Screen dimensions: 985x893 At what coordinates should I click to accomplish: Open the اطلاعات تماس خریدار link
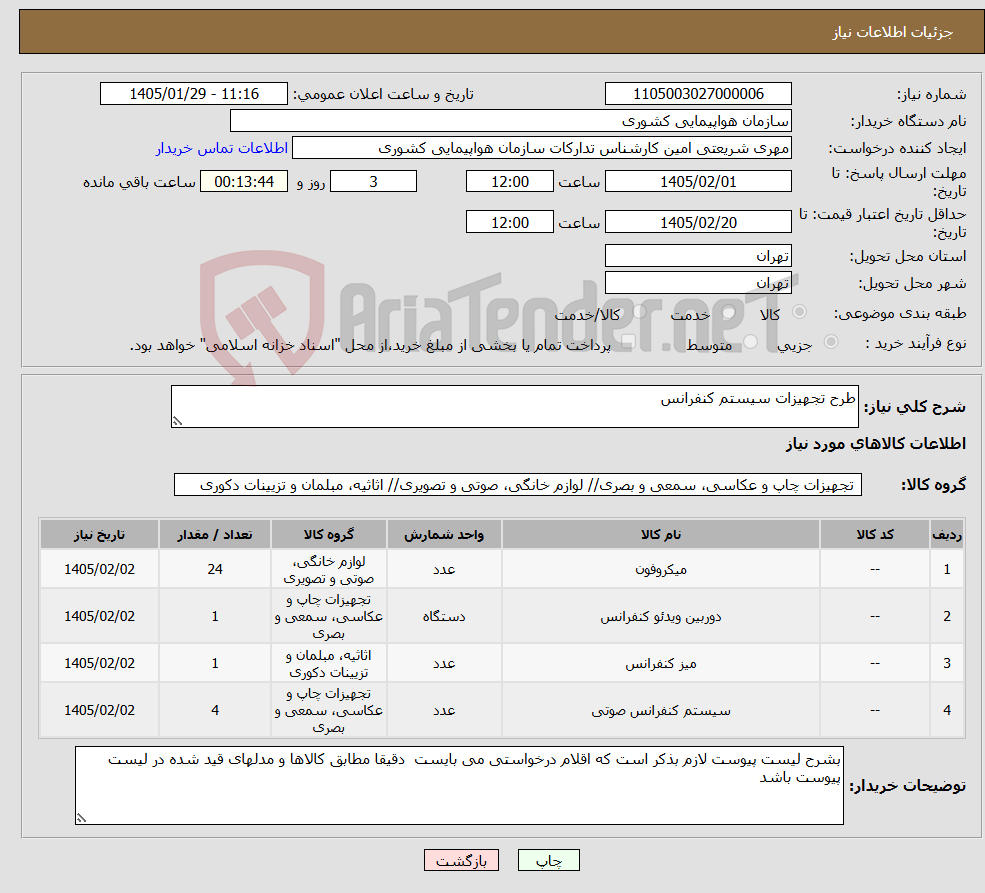222,148
